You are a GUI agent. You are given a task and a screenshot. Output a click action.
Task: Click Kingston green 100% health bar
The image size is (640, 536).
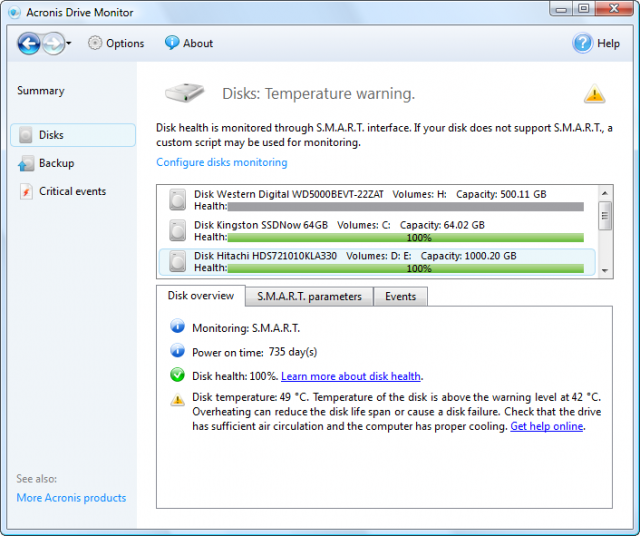[406, 238]
